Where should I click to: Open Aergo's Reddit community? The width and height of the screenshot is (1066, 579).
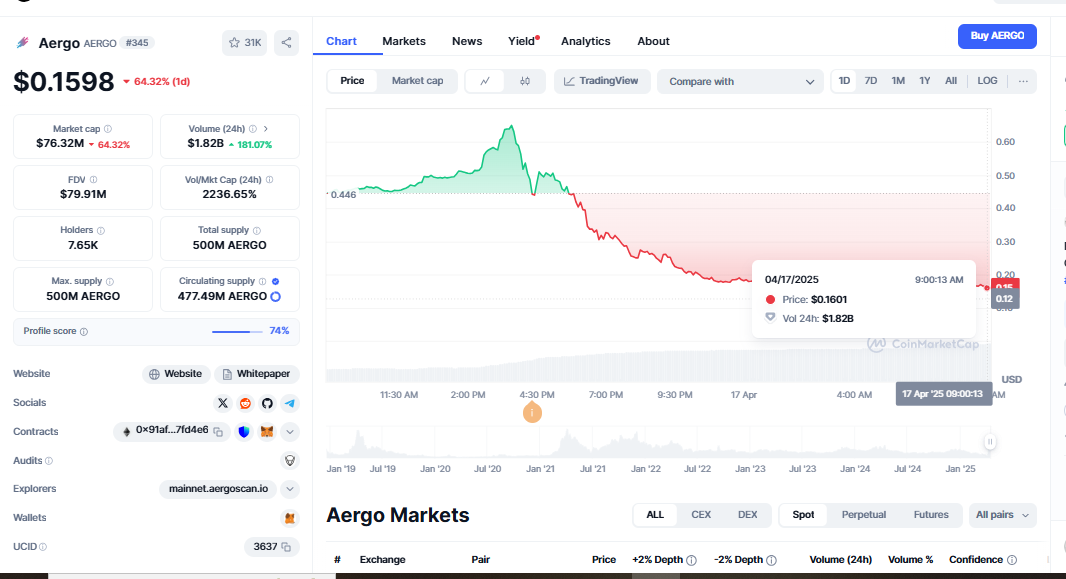[245, 403]
